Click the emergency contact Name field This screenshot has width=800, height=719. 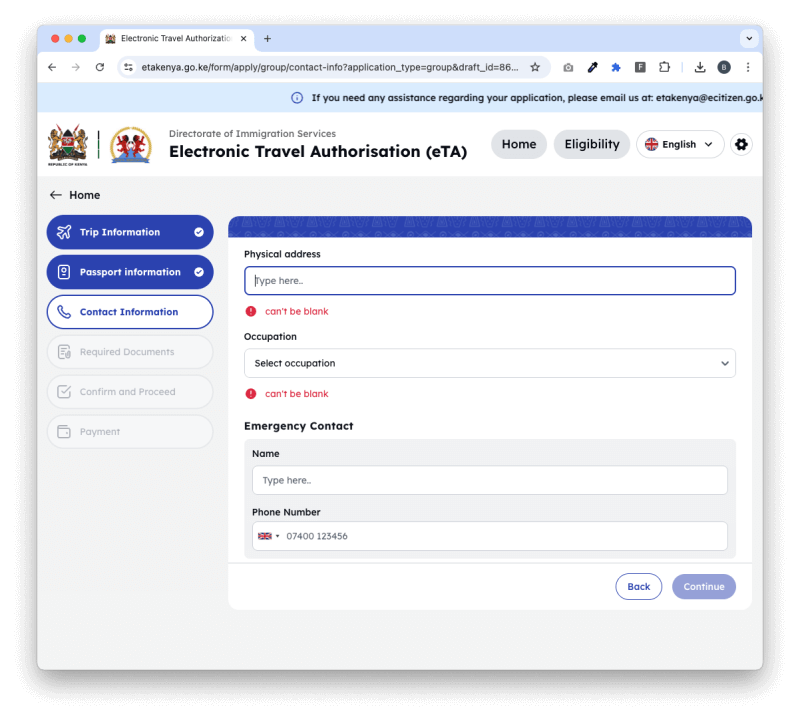[x=490, y=480]
